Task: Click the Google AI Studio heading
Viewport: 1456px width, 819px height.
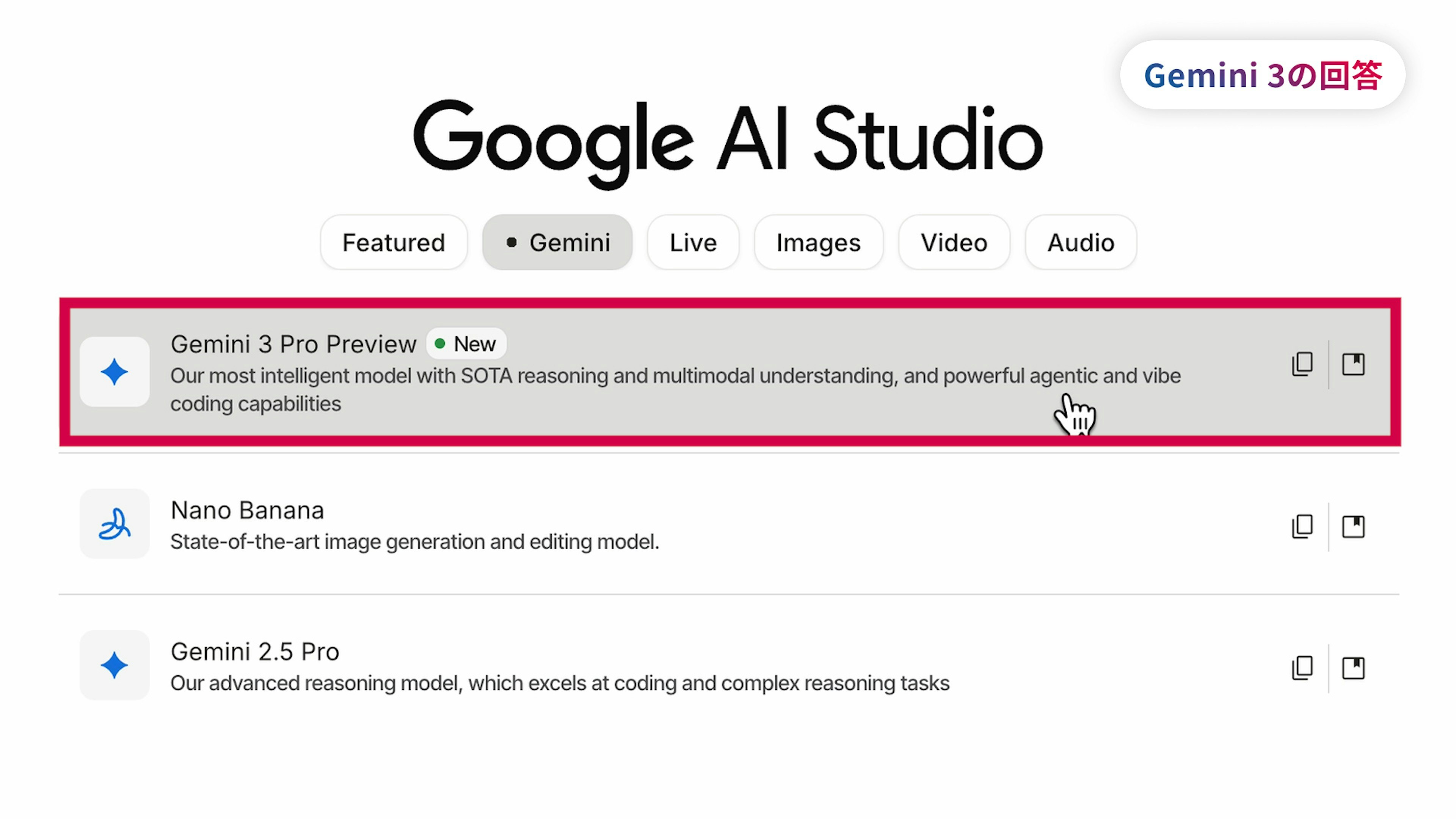Action: click(x=728, y=141)
